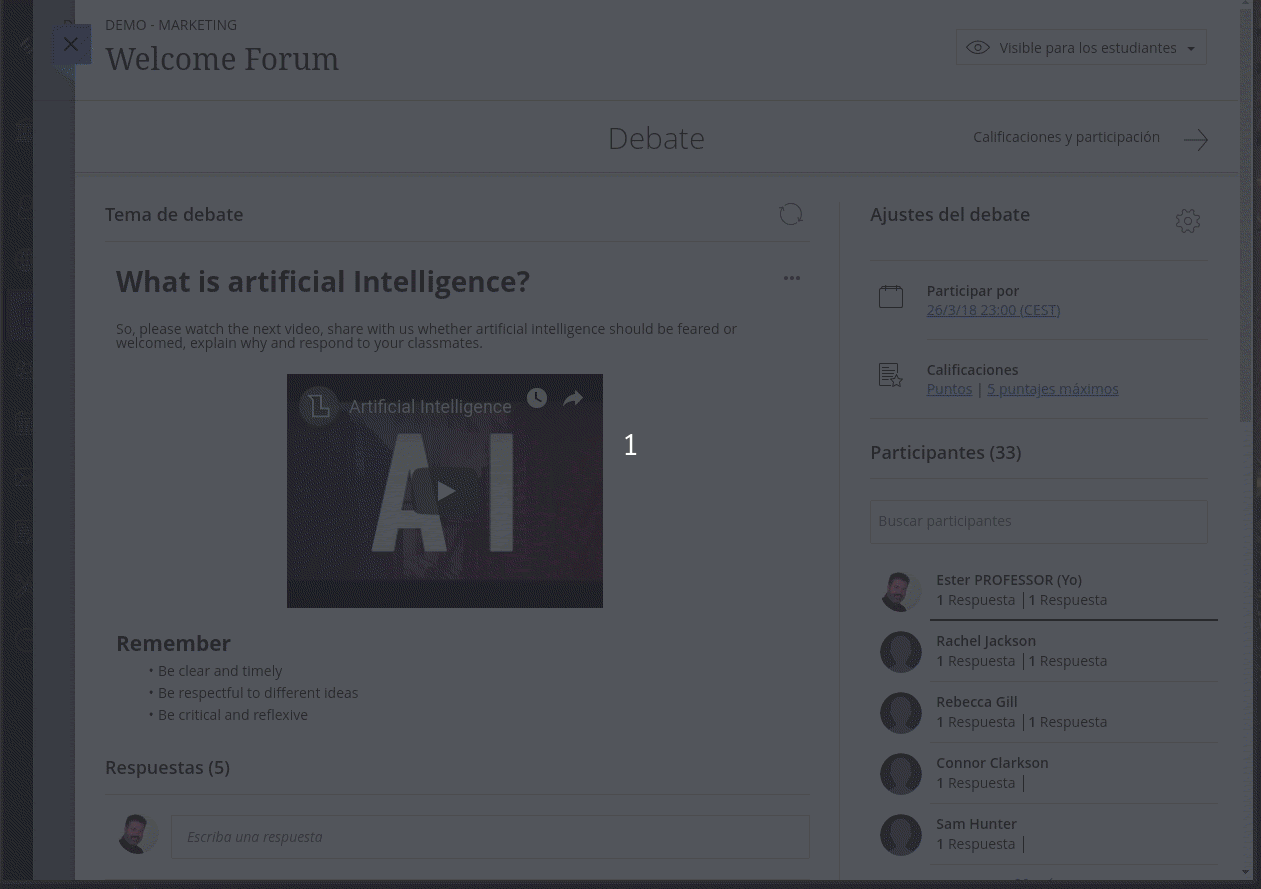This screenshot has width=1261, height=889.
Task: Open the 5 puntajes máximos link
Action: 1053,389
